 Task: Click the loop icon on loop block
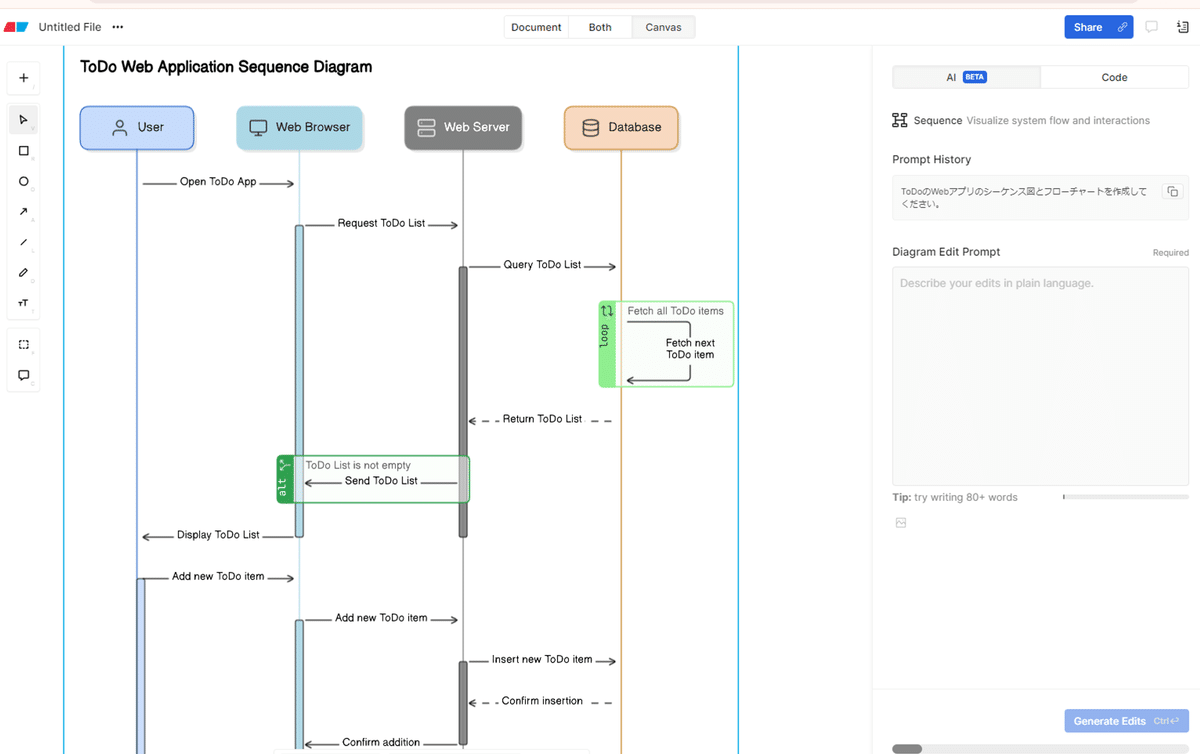tap(607, 311)
